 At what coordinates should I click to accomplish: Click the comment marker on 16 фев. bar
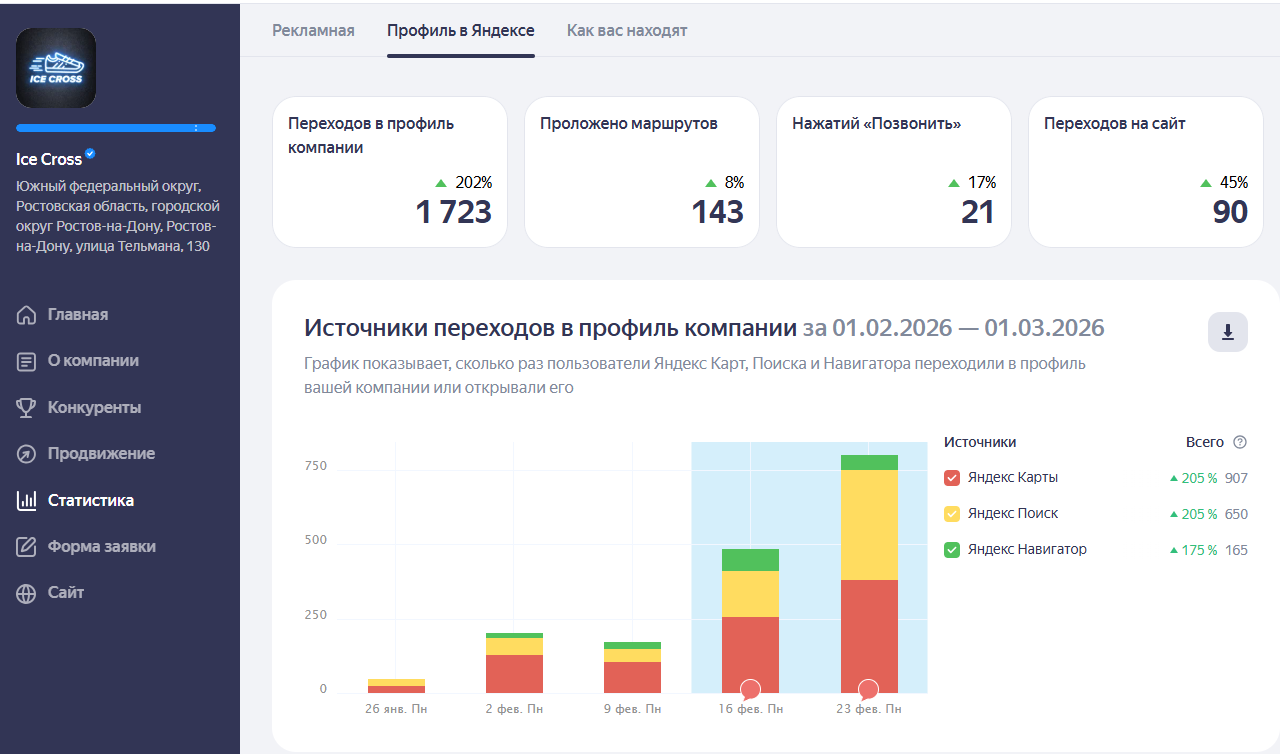click(x=750, y=689)
